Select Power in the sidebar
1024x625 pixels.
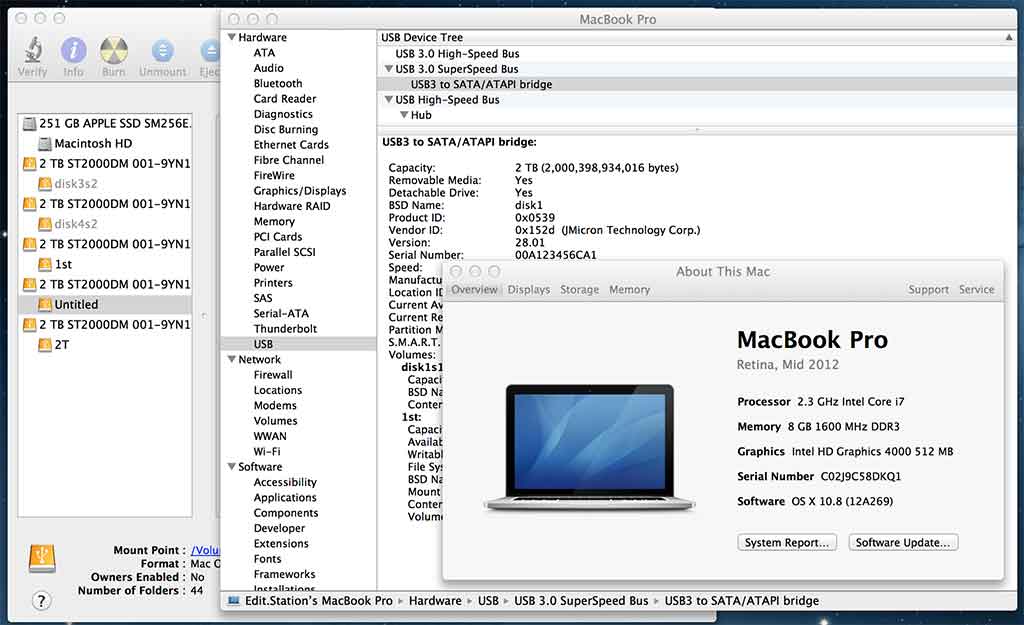click(268, 267)
